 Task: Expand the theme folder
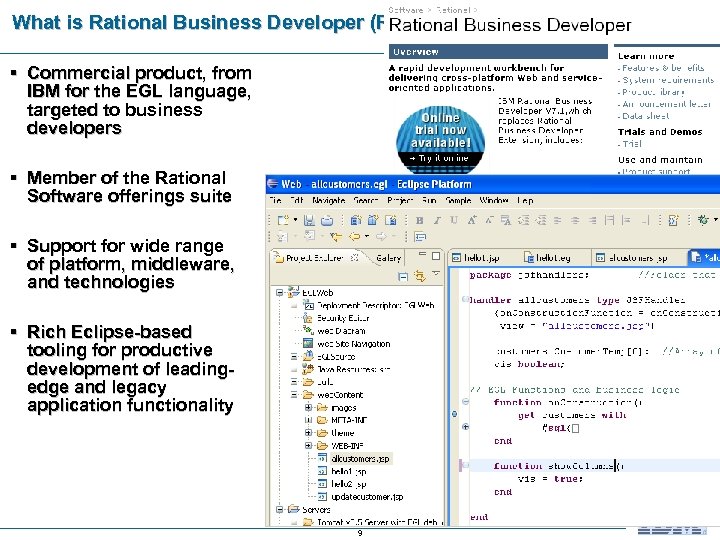[309, 433]
